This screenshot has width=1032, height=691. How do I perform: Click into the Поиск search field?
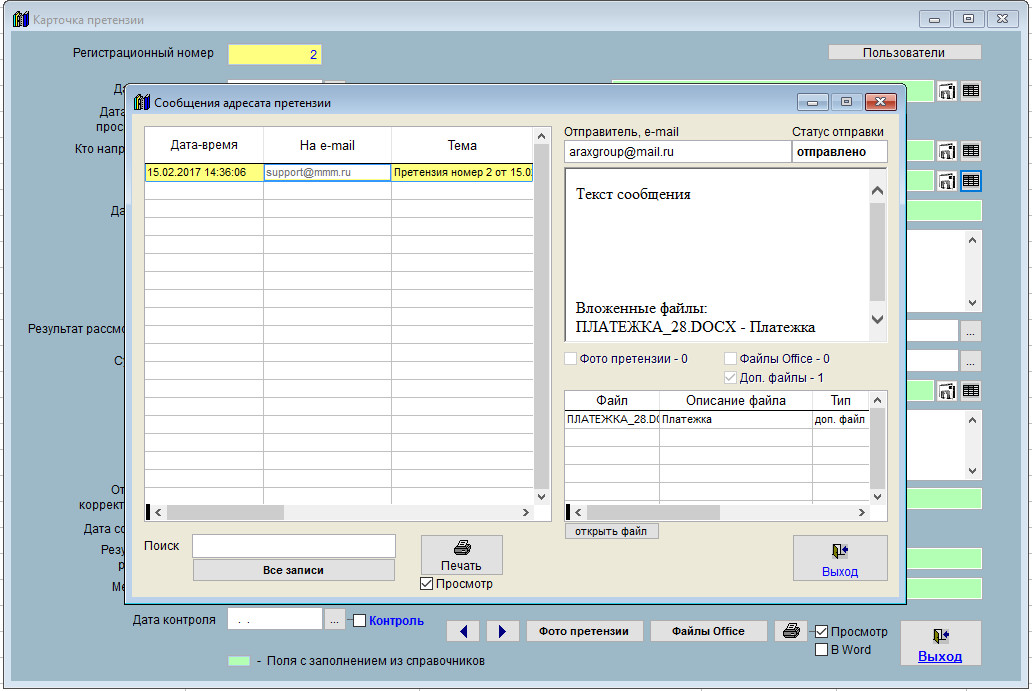point(293,546)
